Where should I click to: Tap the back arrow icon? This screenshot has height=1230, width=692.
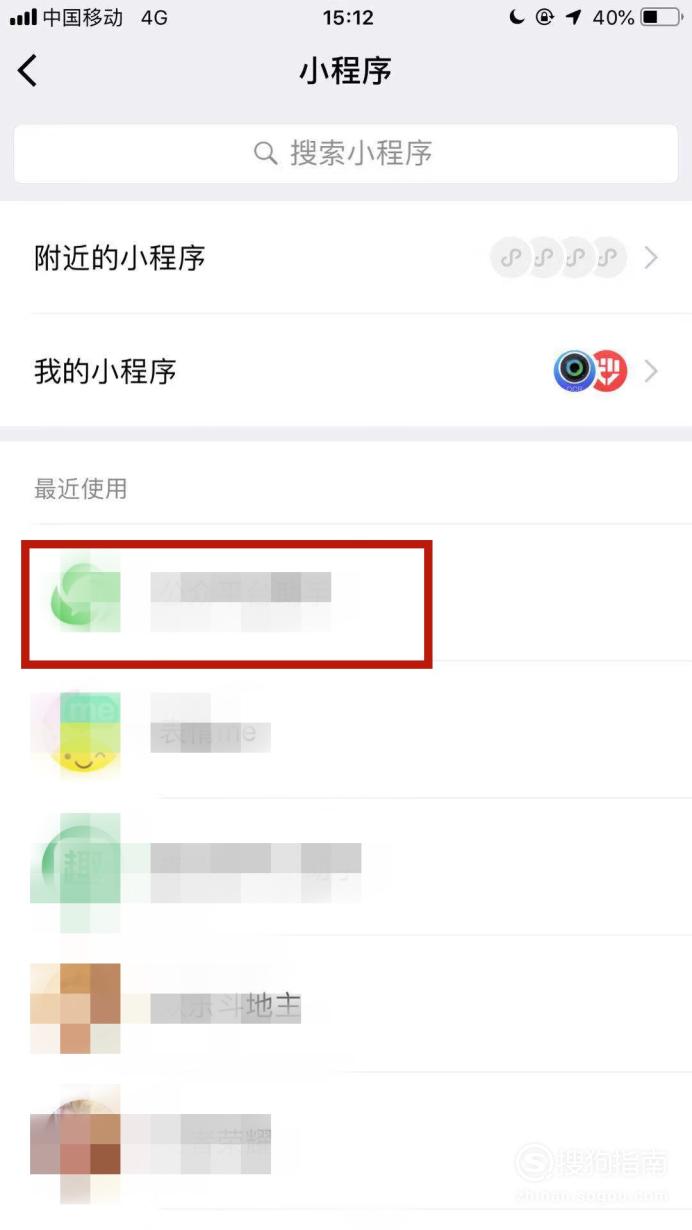pos(27,71)
